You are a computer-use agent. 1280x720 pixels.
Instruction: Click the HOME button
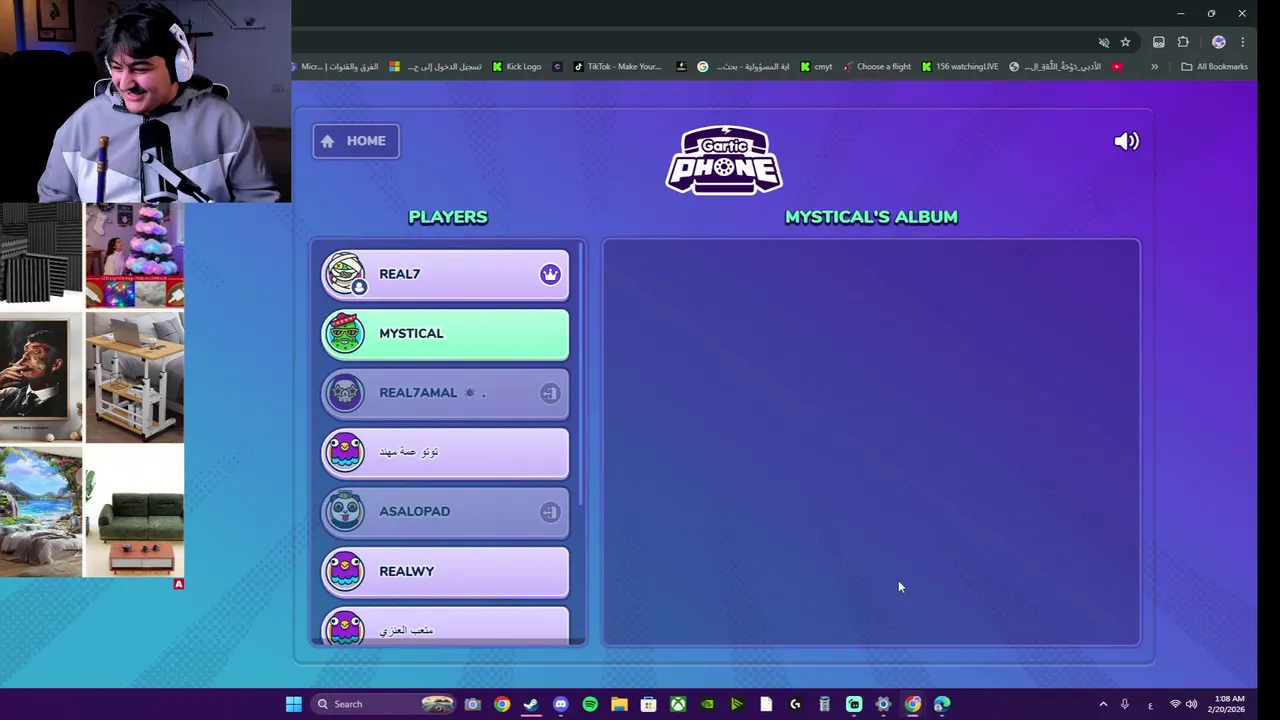(x=356, y=141)
